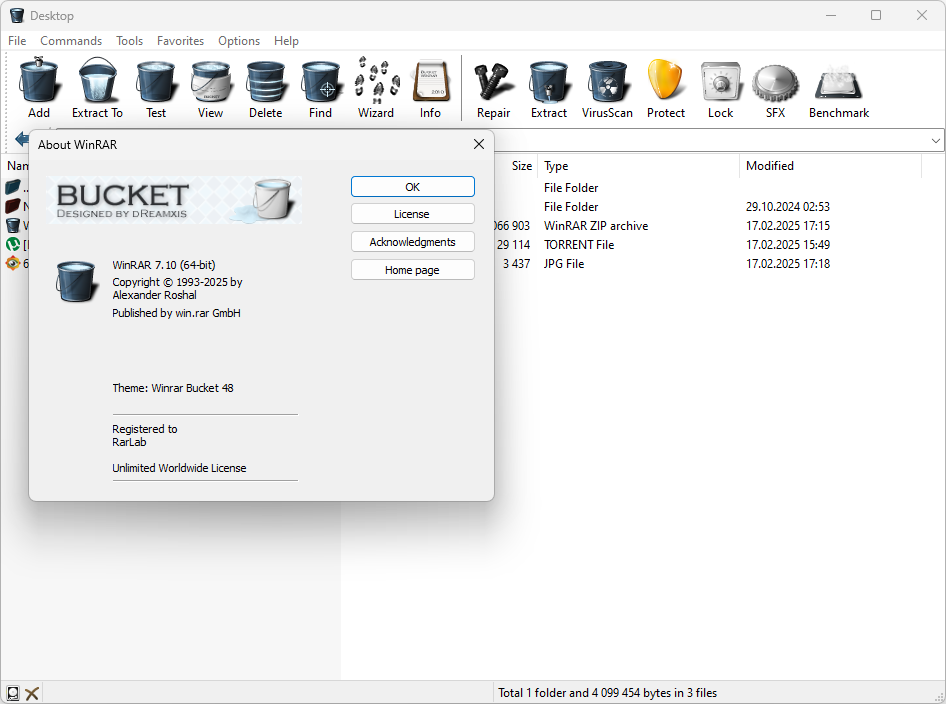Click the bucket icon in About dialog
The width and height of the screenshot is (946, 704).
(x=76, y=281)
